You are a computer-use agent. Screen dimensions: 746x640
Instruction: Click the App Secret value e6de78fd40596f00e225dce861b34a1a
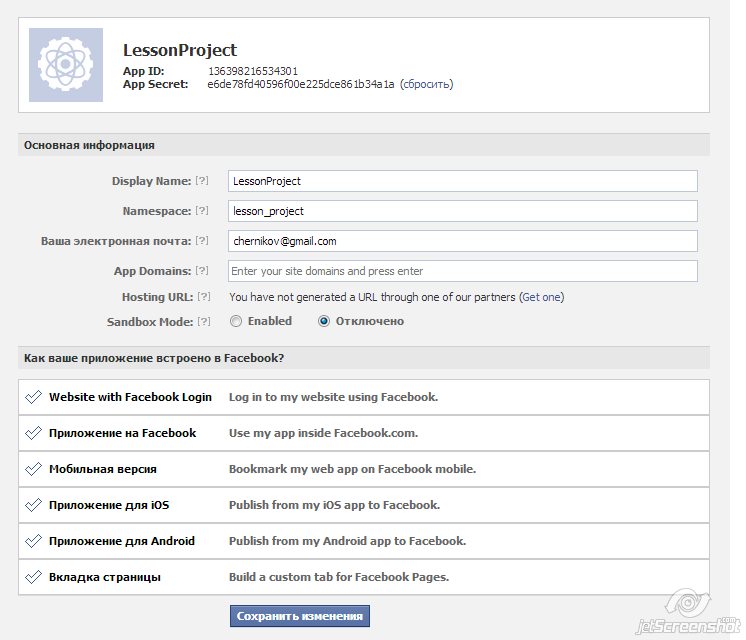pos(301,84)
